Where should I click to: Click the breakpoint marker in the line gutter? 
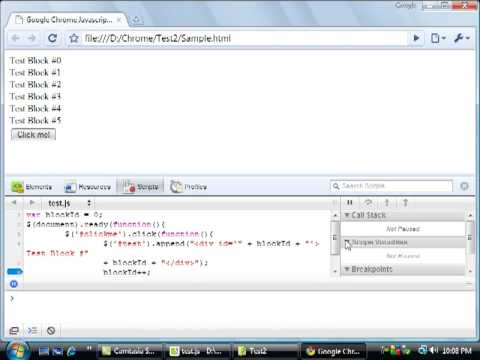[15, 271]
